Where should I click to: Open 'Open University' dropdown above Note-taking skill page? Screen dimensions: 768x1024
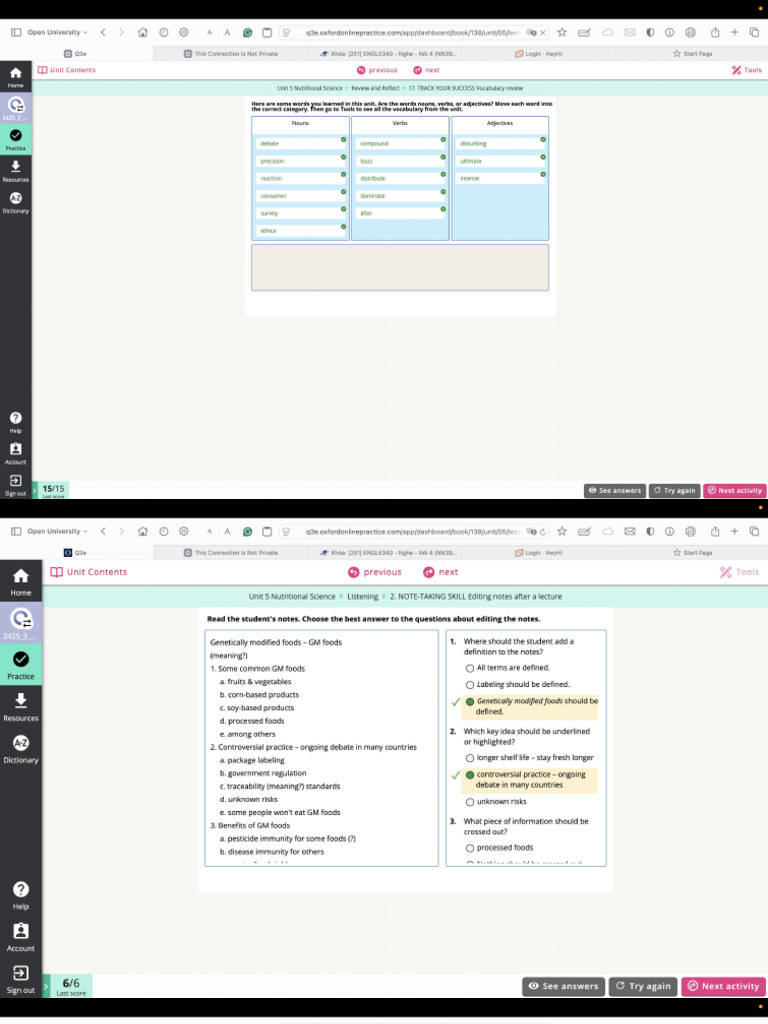tap(57, 531)
